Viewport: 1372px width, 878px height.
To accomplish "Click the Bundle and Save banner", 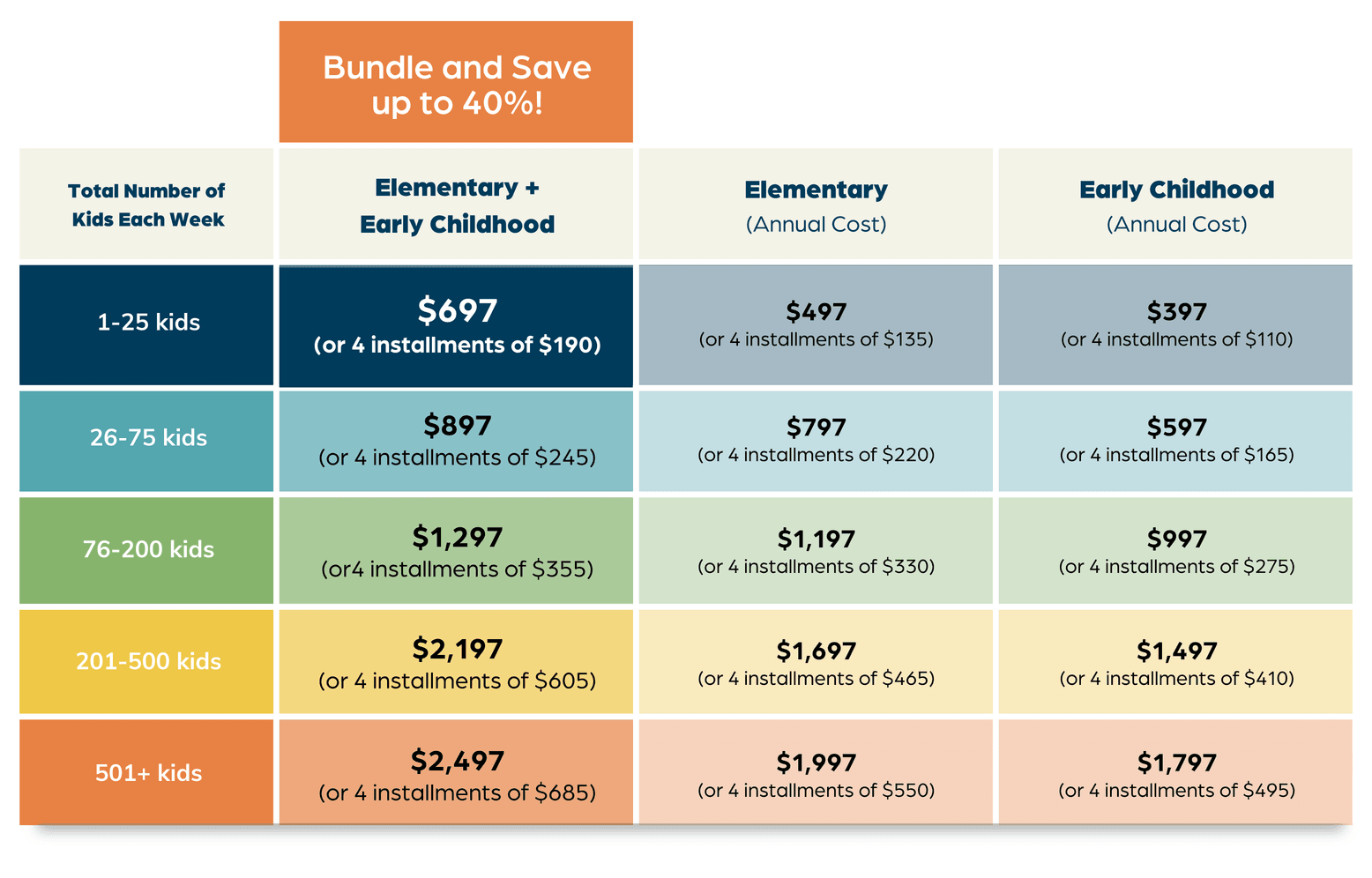I will click(x=456, y=83).
